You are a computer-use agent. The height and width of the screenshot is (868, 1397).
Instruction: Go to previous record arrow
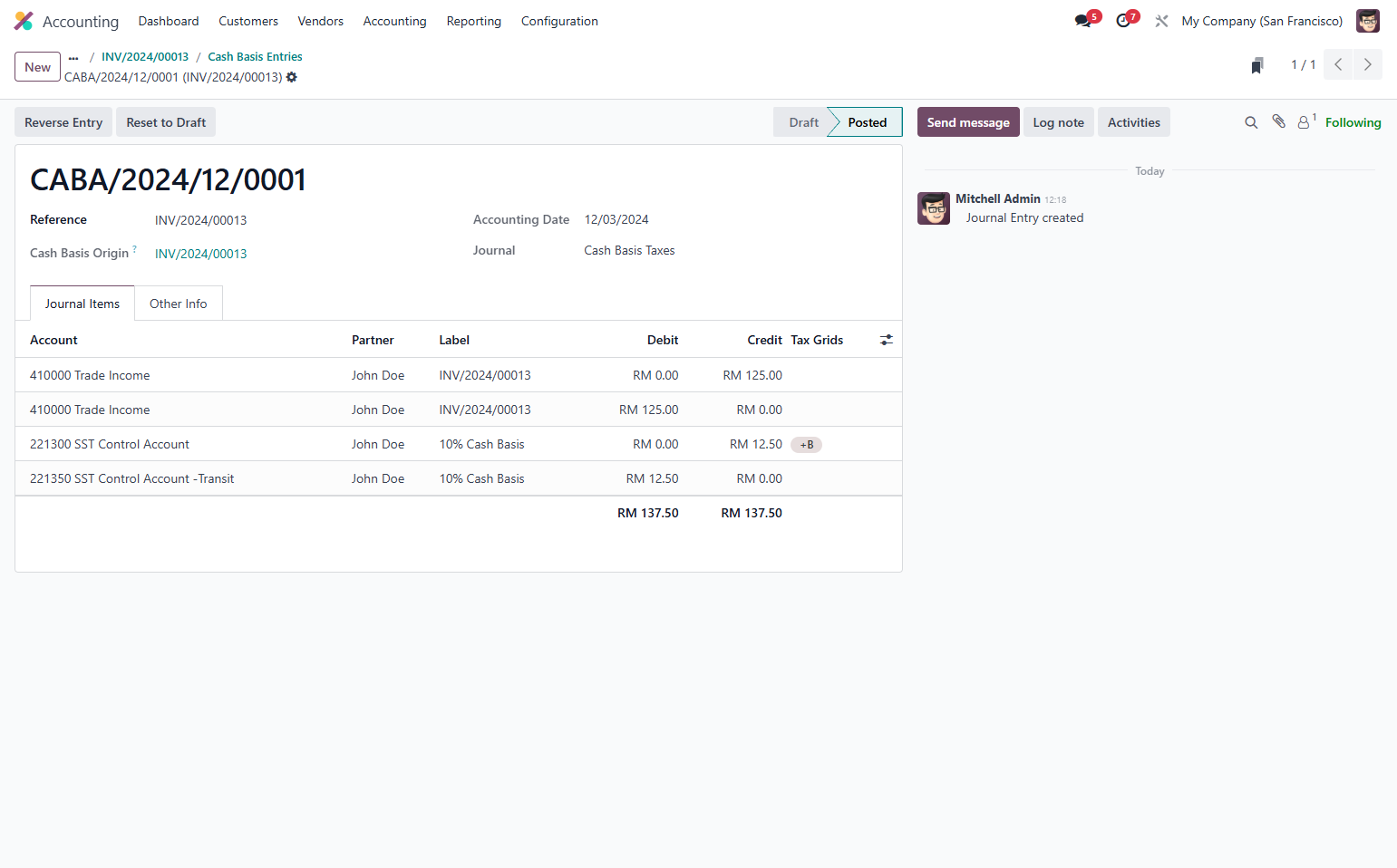pos(1338,64)
